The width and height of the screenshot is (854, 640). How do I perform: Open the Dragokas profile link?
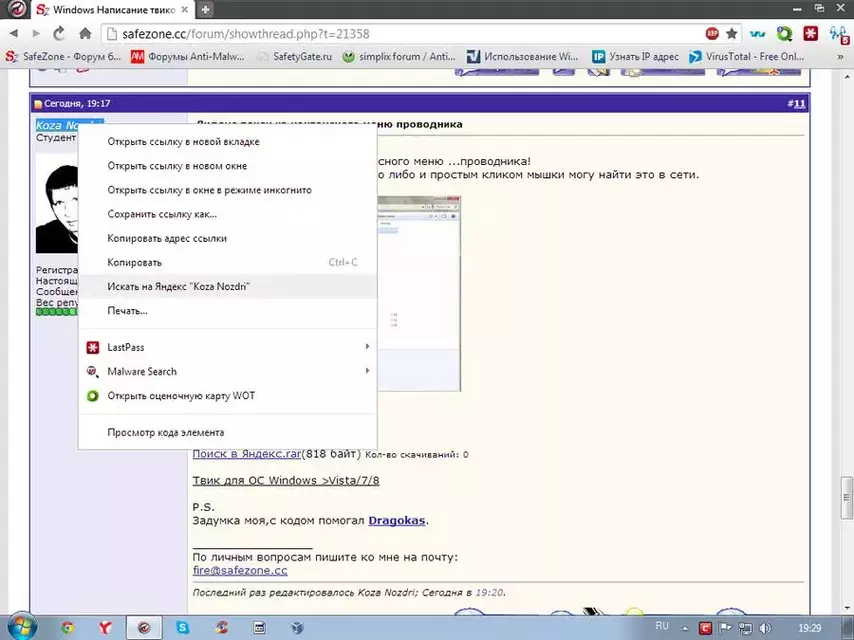396,520
